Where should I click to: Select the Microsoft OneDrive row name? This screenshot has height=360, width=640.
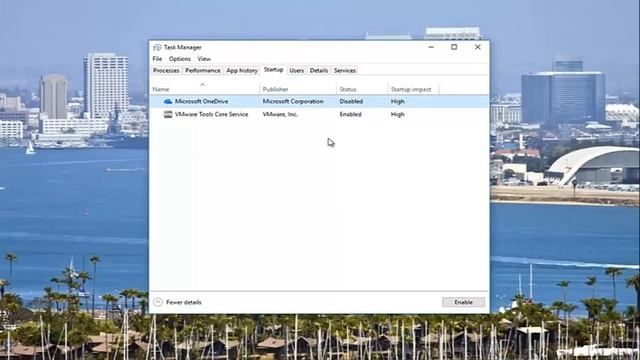[x=201, y=101]
